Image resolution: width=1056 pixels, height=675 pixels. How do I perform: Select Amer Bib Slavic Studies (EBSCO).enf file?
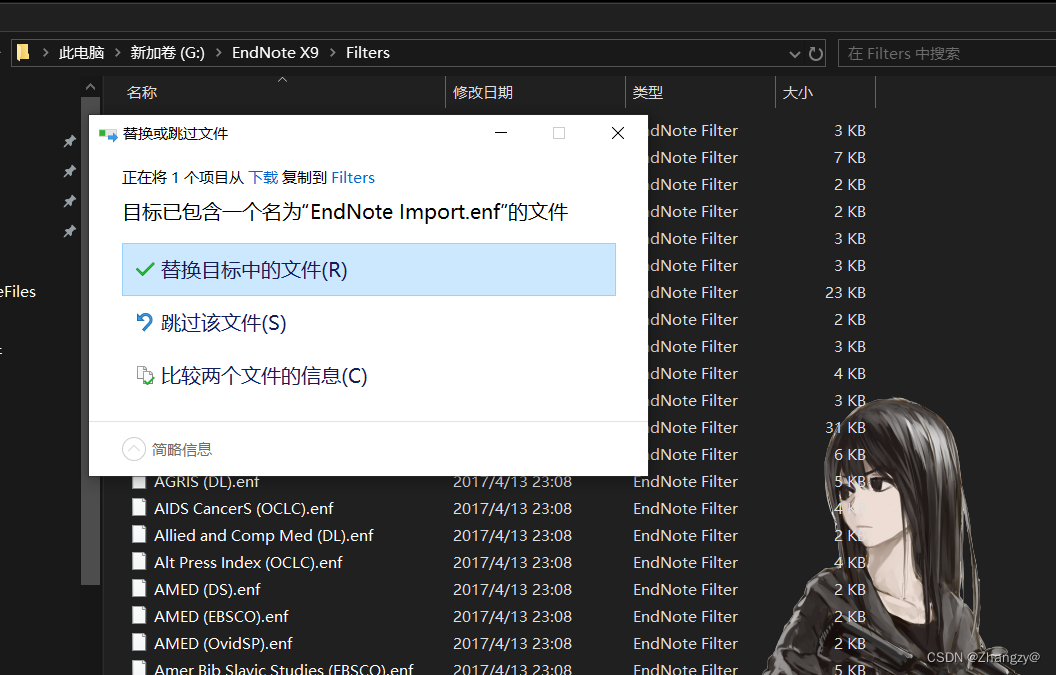pyautogui.click(x=284, y=669)
